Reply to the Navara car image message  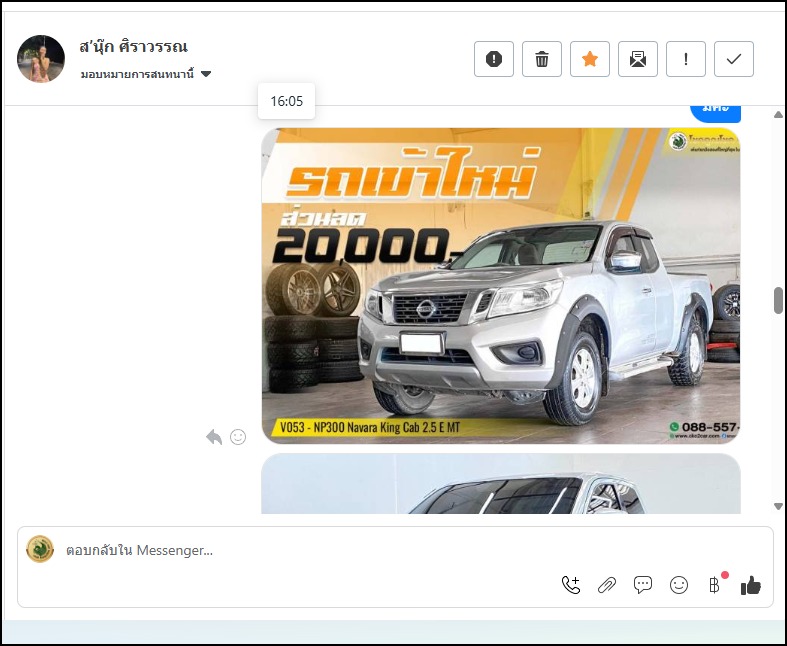pos(214,437)
